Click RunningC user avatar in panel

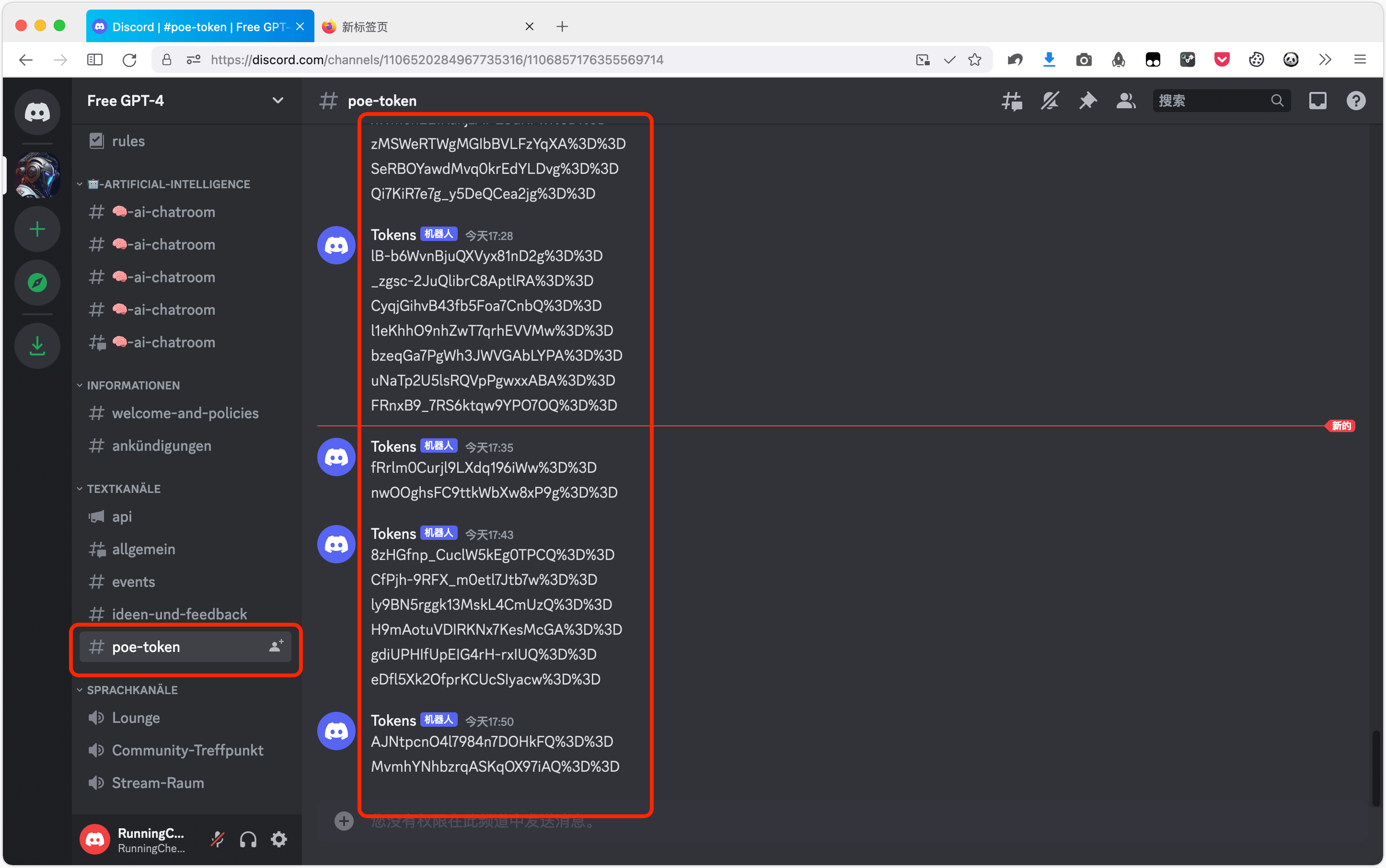pos(95,840)
